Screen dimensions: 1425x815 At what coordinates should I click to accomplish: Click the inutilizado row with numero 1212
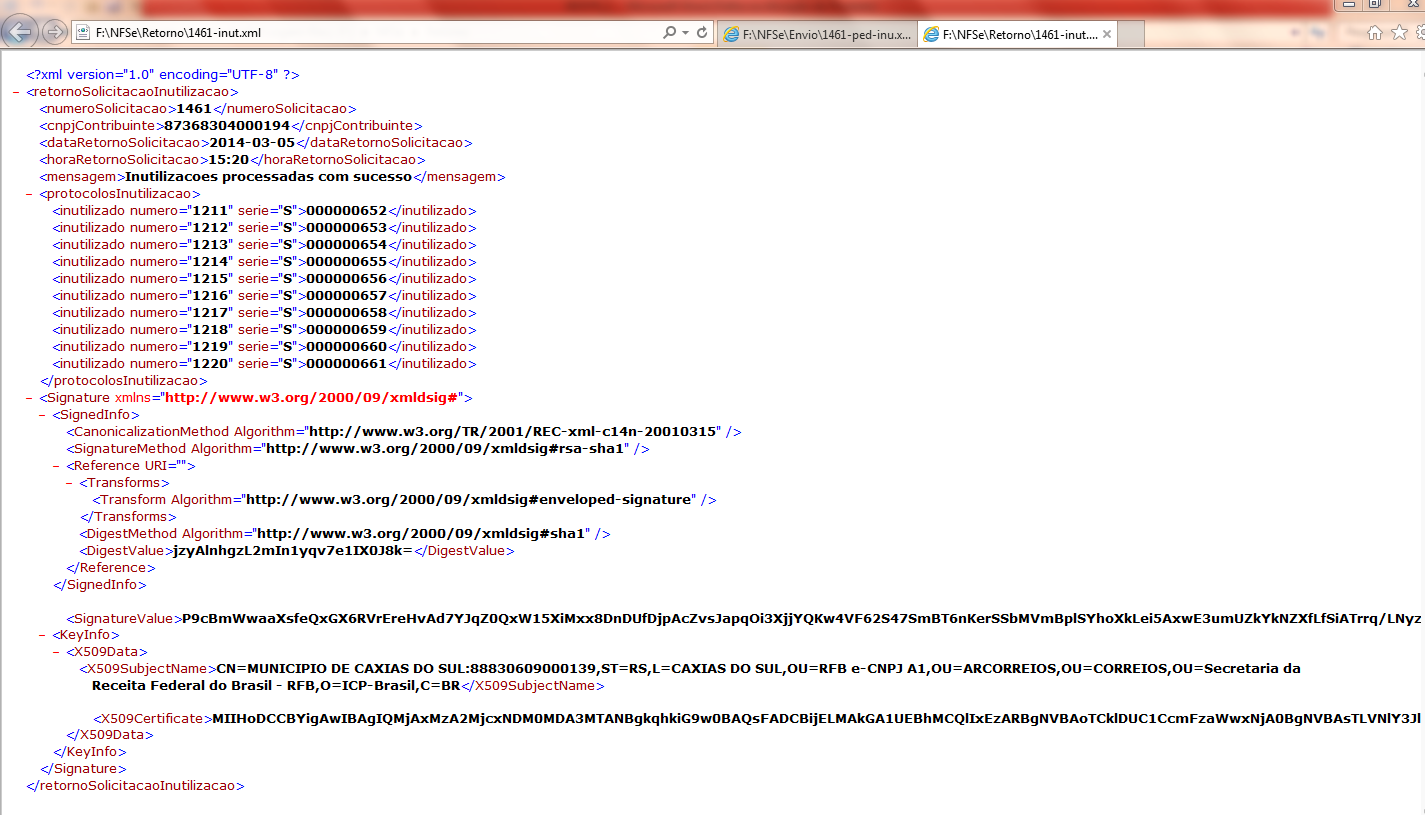[x=265, y=228]
